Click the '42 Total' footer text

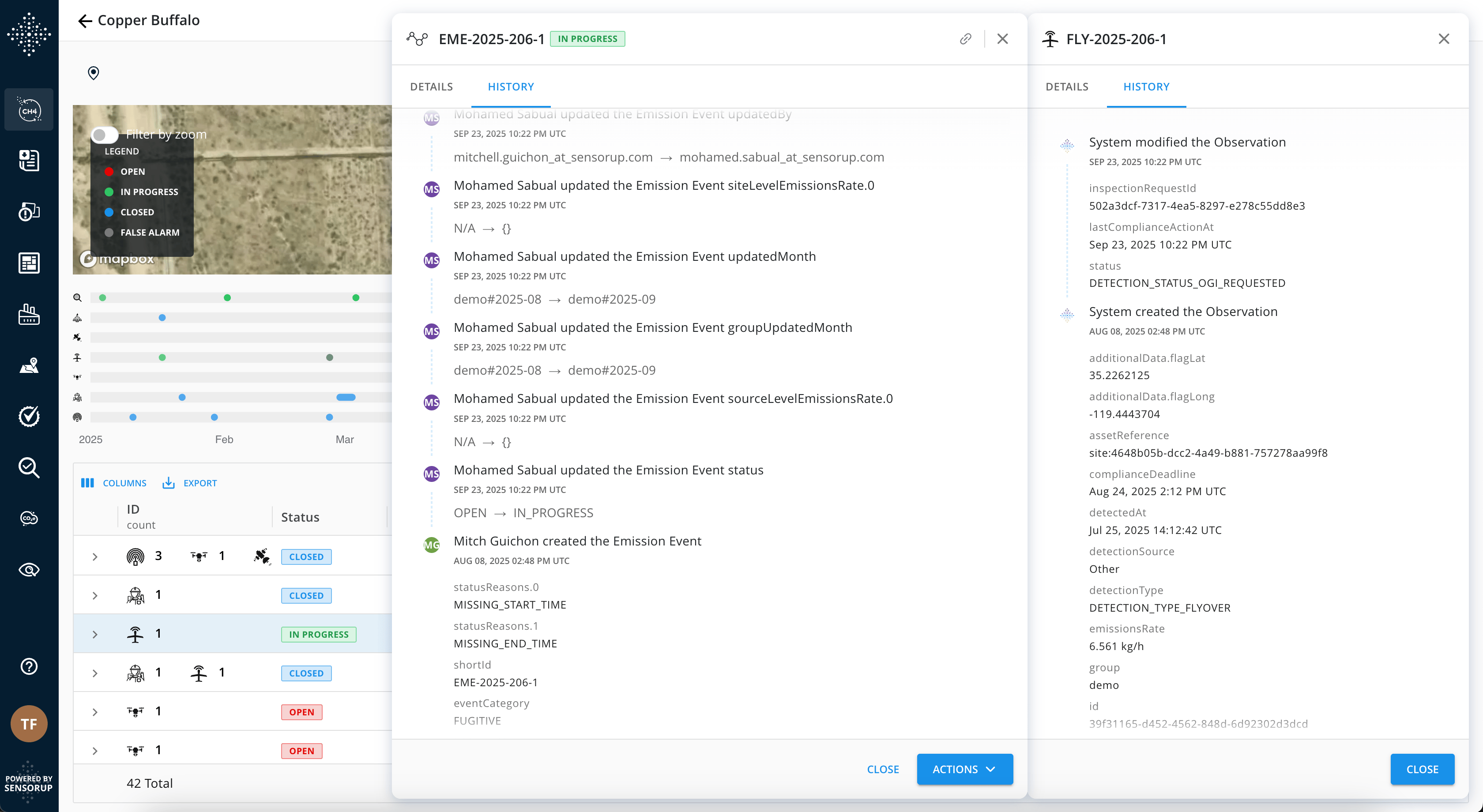150,782
